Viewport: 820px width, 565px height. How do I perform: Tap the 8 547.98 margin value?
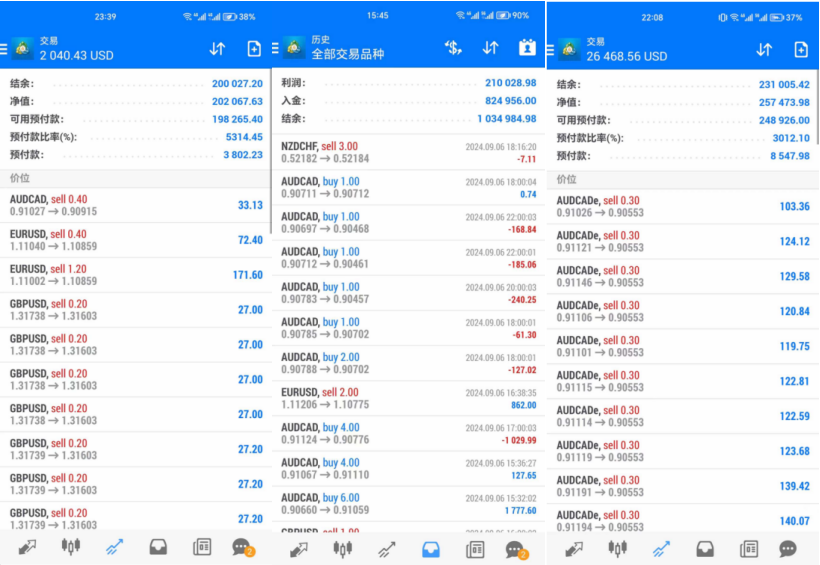[x=790, y=156]
